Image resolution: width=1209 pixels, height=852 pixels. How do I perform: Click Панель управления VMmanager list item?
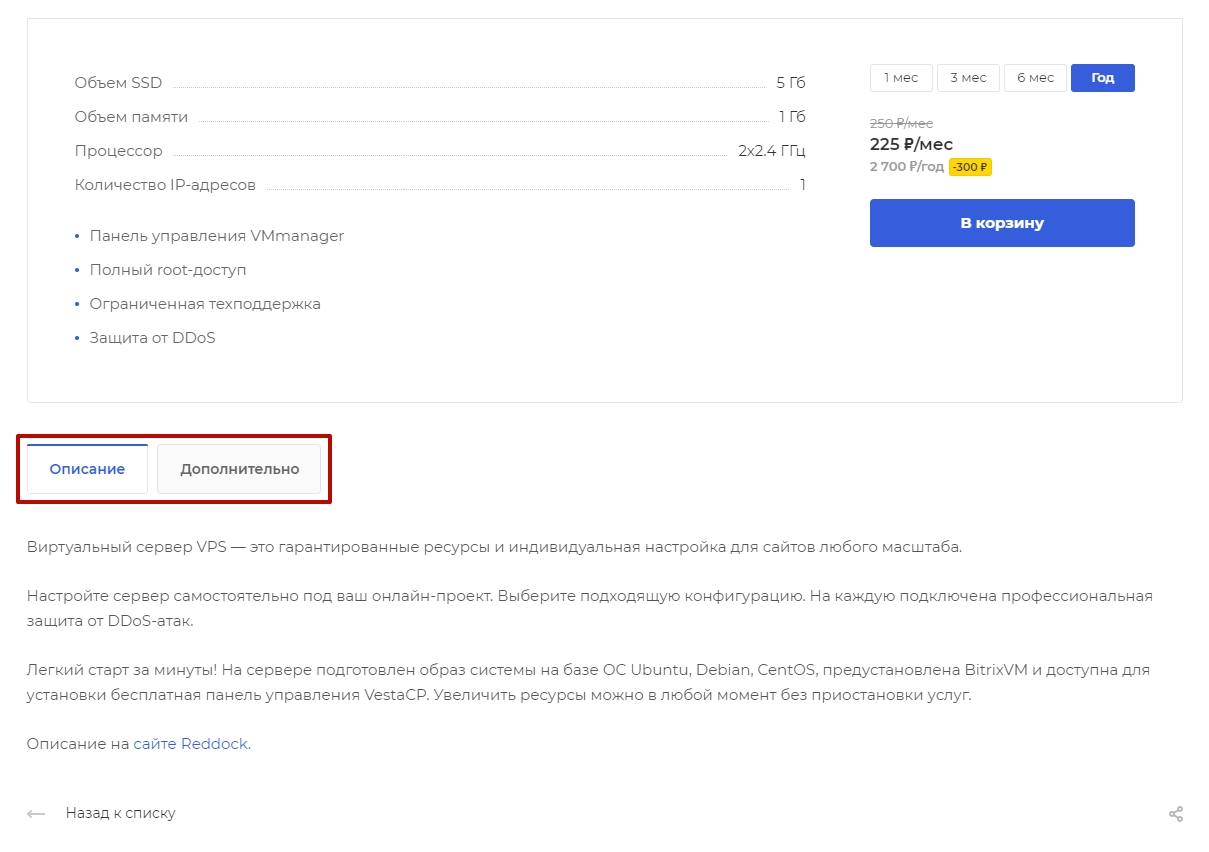tap(217, 236)
